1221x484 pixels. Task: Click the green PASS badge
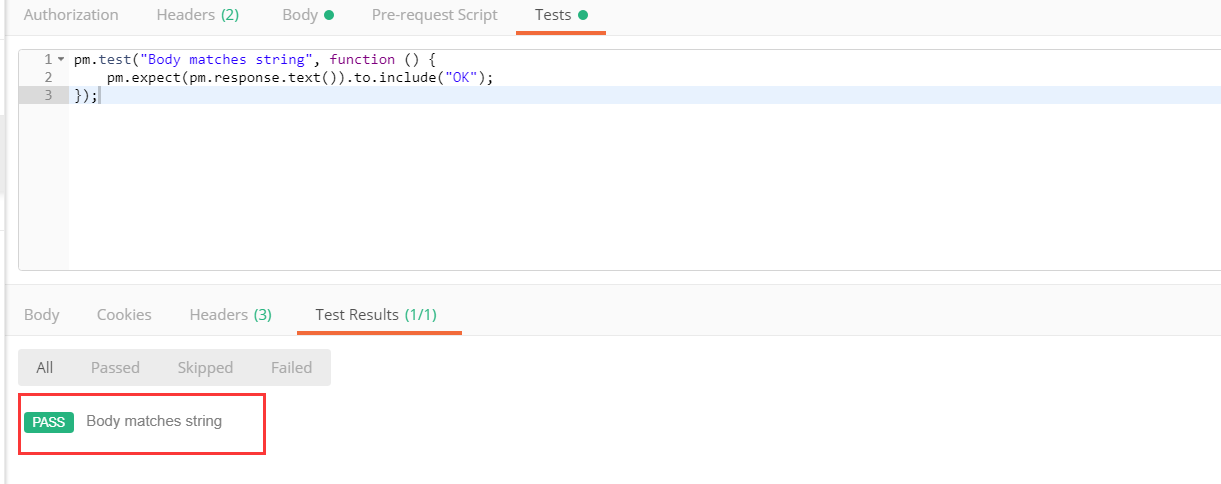(x=48, y=422)
